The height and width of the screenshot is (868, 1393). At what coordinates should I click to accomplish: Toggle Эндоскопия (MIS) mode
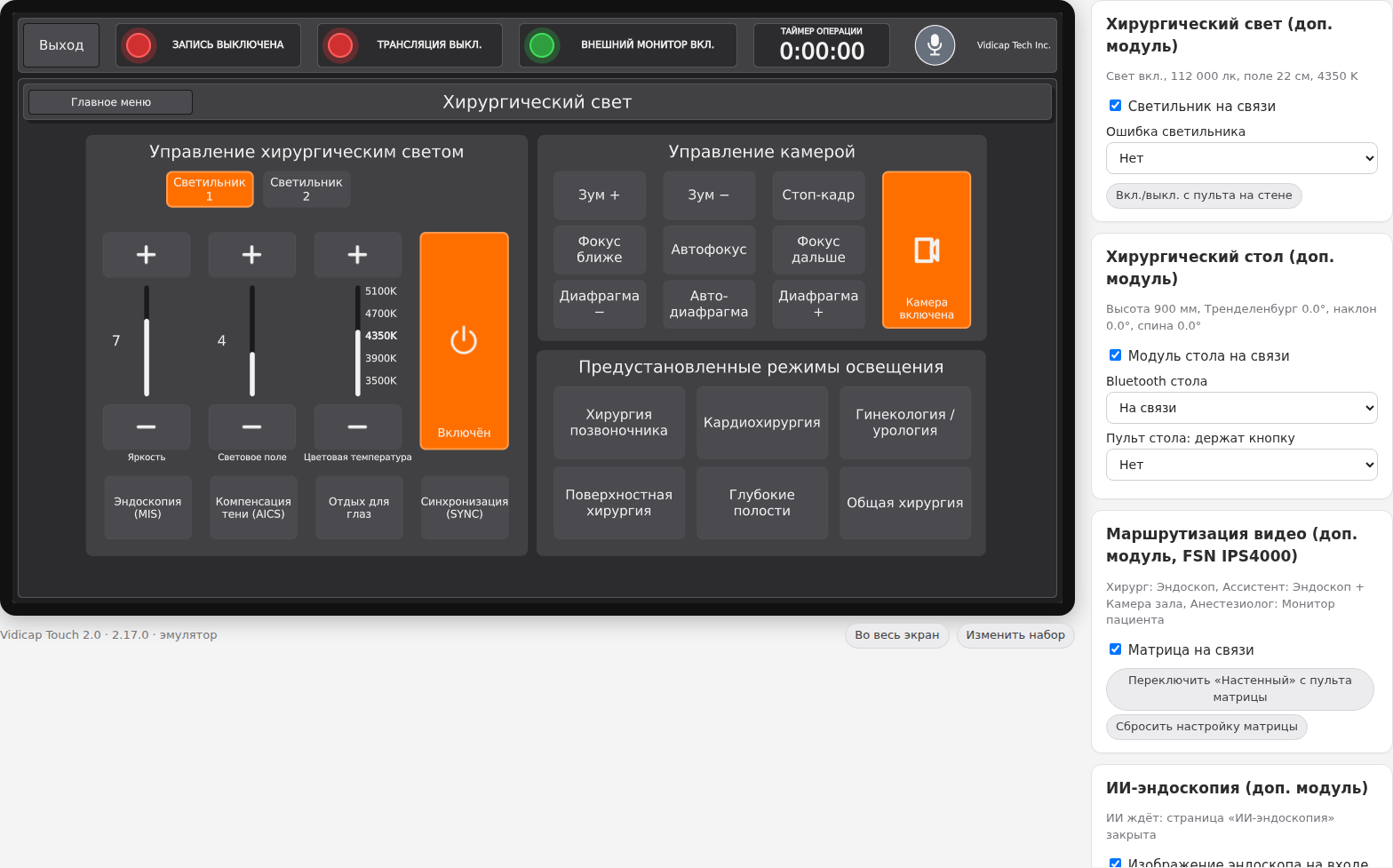point(147,507)
